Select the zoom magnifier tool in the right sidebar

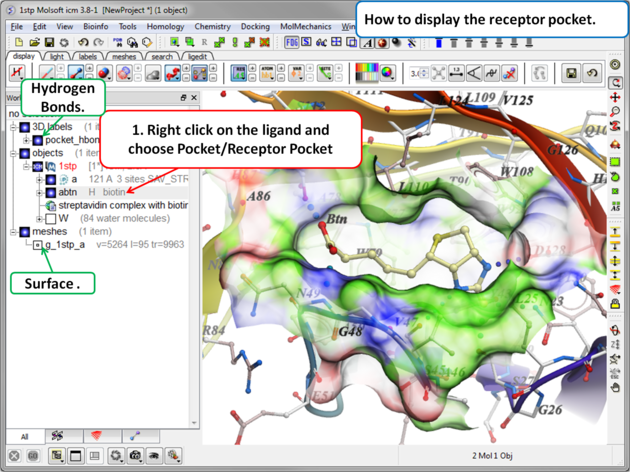[615, 111]
